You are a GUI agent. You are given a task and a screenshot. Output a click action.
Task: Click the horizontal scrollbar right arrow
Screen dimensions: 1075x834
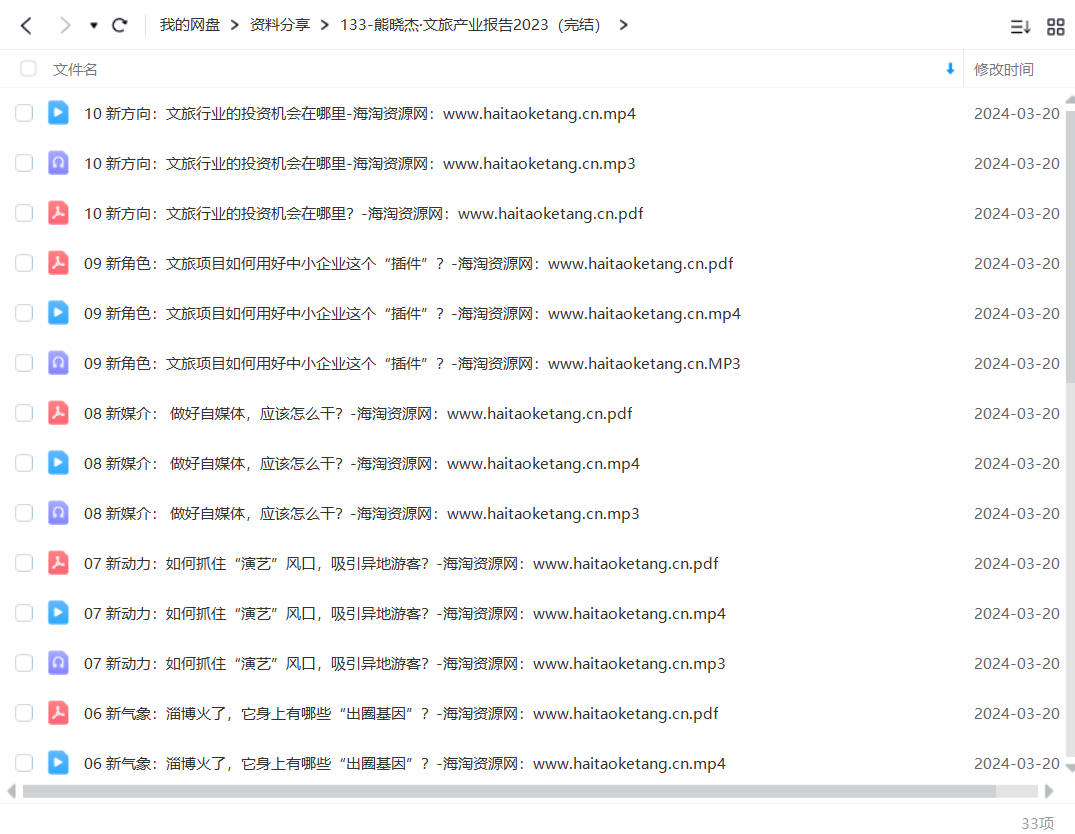1048,791
